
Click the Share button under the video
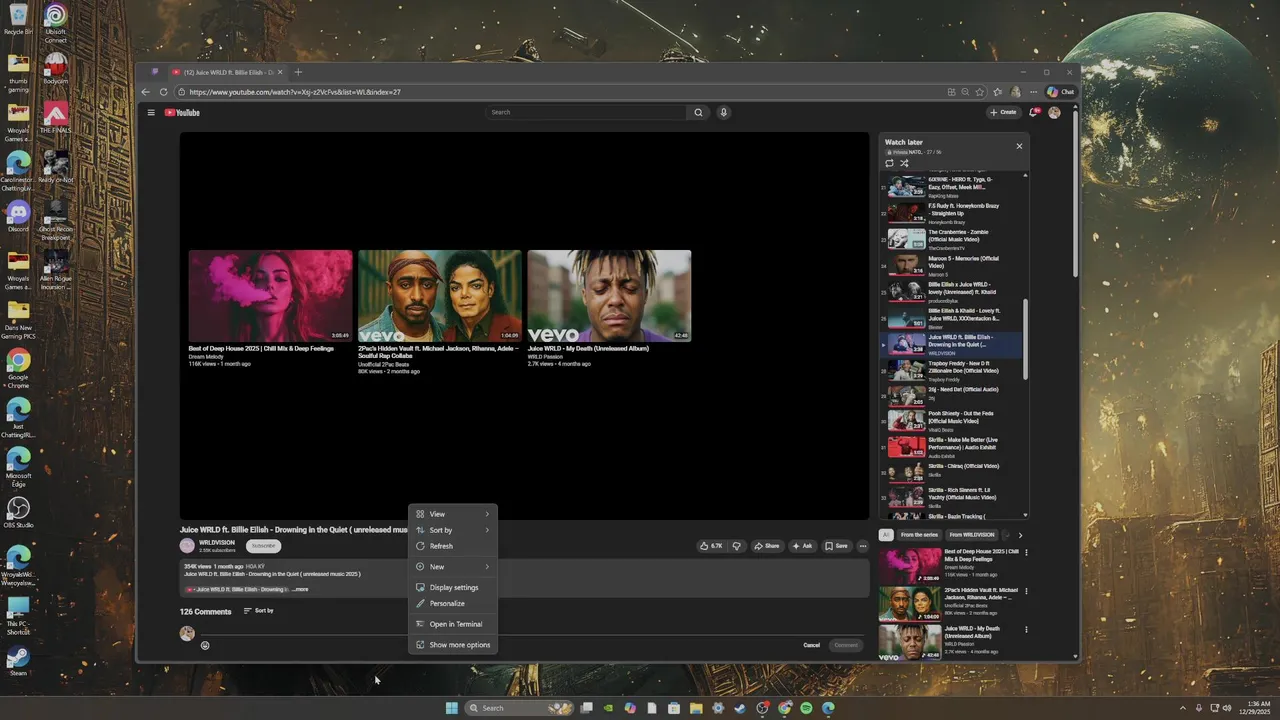[x=767, y=546]
